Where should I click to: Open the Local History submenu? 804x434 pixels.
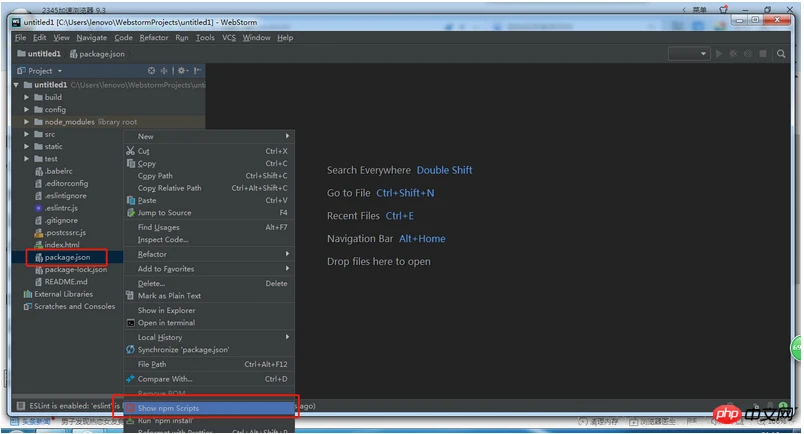point(209,337)
